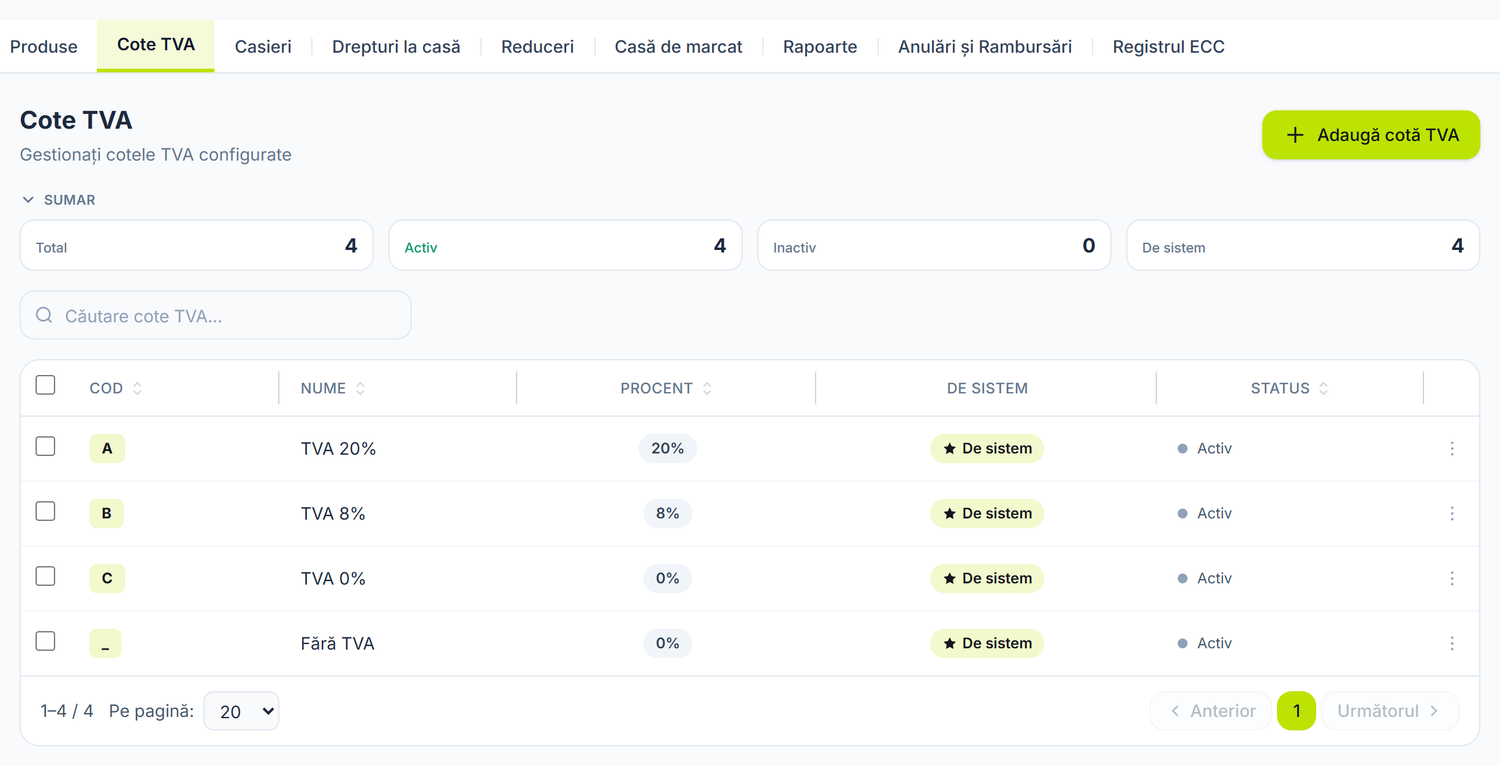Click the code badge A

pyautogui.click(x=107, y=449)
